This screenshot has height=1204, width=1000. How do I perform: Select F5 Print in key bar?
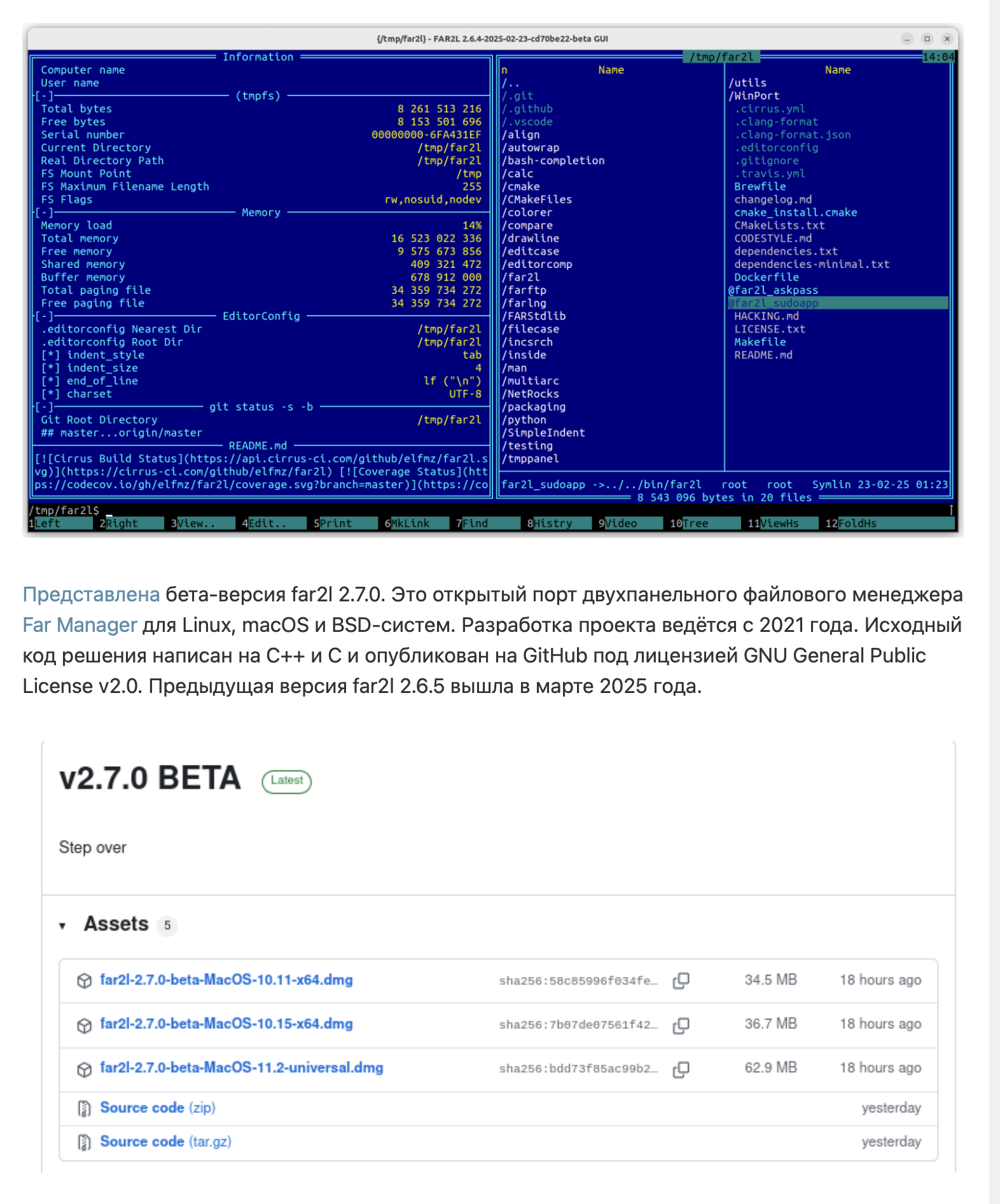[x=345, y=523]
